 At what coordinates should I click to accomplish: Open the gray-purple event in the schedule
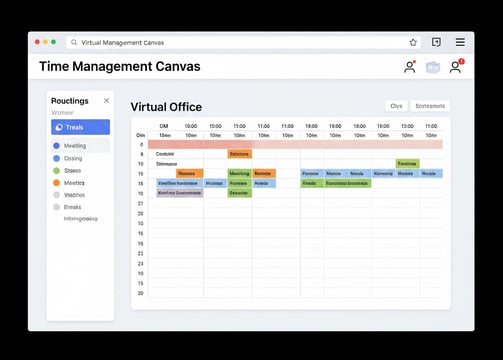[180, 193]
